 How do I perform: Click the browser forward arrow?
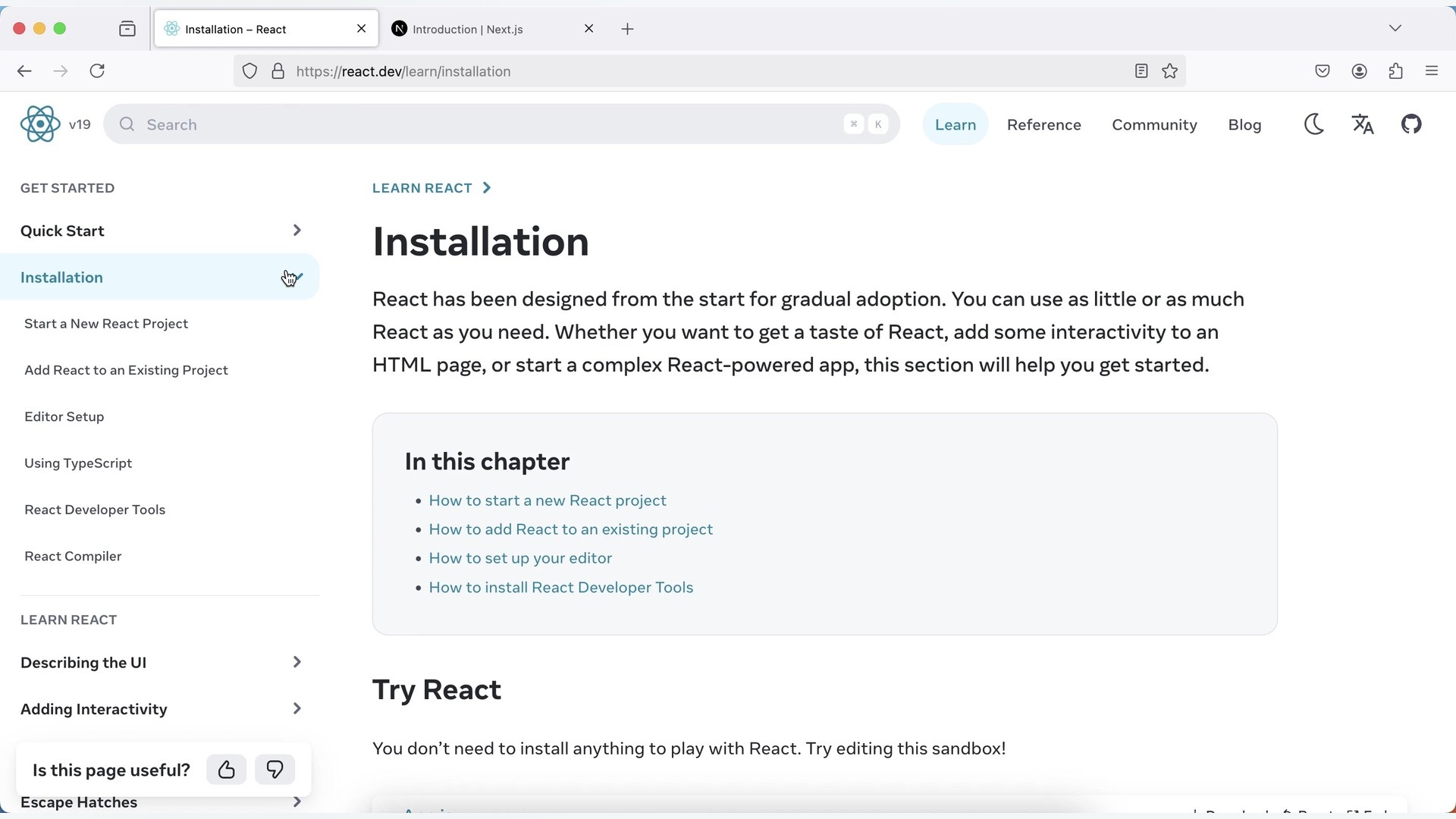(x=61, y=71)
